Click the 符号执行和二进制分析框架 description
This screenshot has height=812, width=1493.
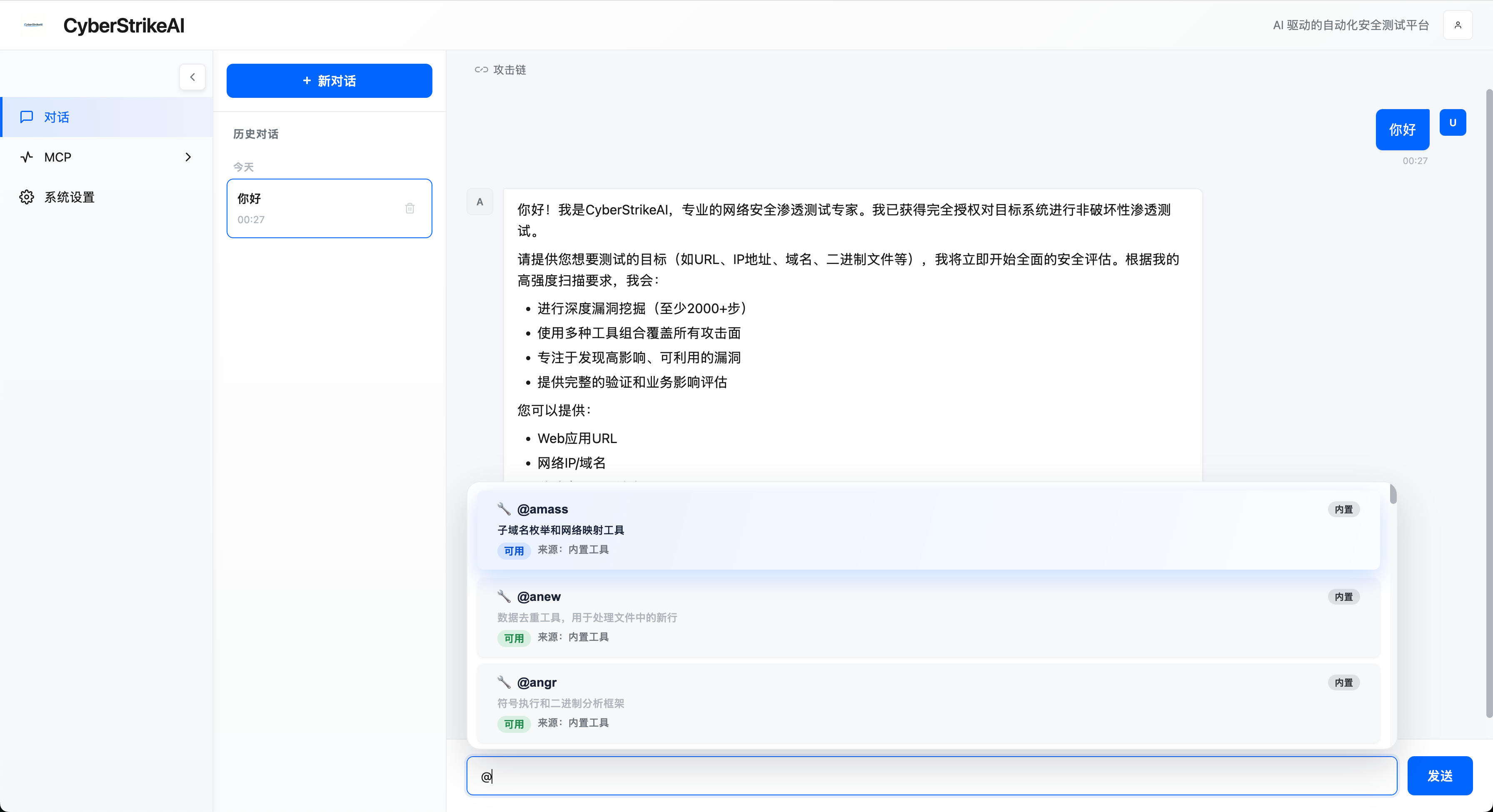point(560,703)
